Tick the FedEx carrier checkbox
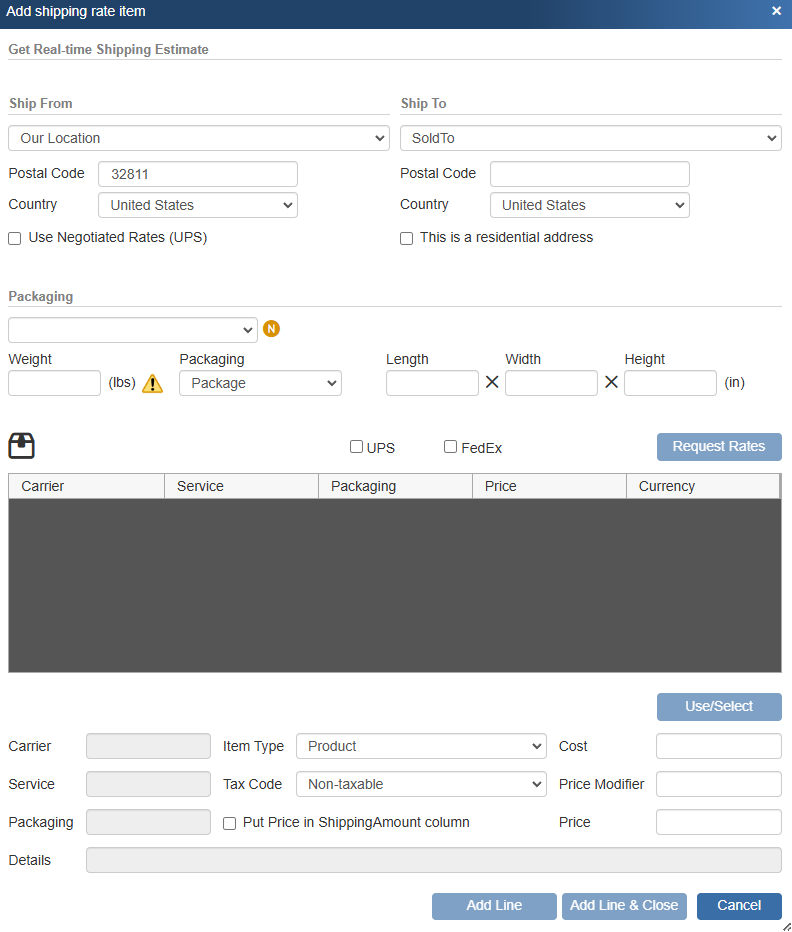Screen dimensions: 792x932 click(450, 447)
